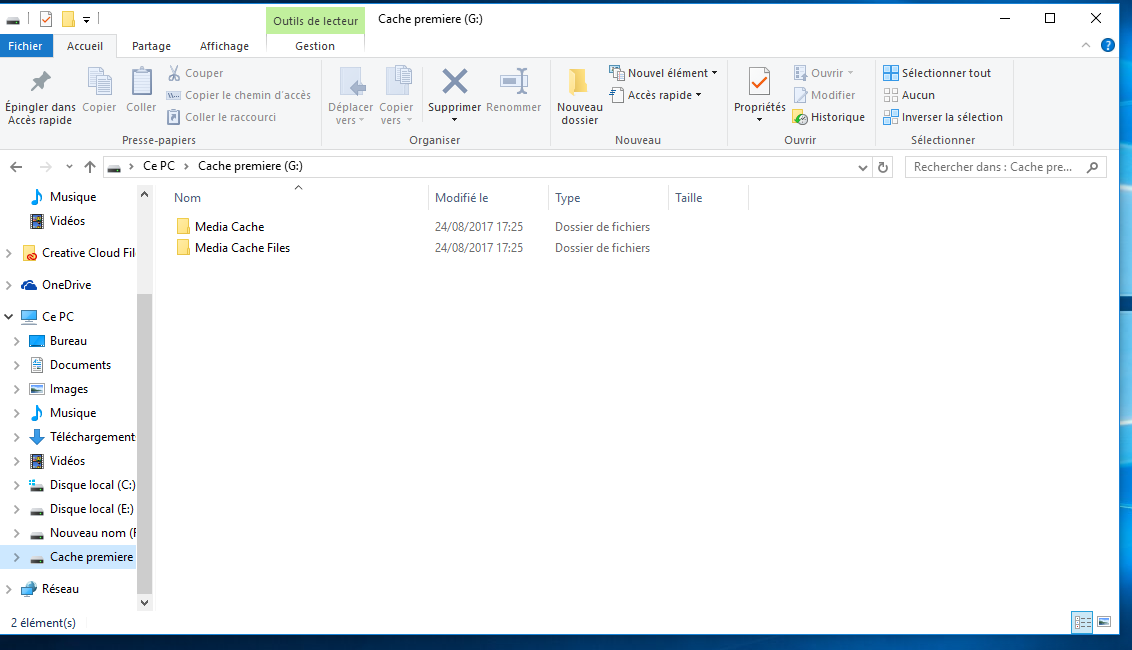The height and width of the screenshot is (650, 1132).
Task: Click the up arrow navigation icon
Action: point(90,167)
